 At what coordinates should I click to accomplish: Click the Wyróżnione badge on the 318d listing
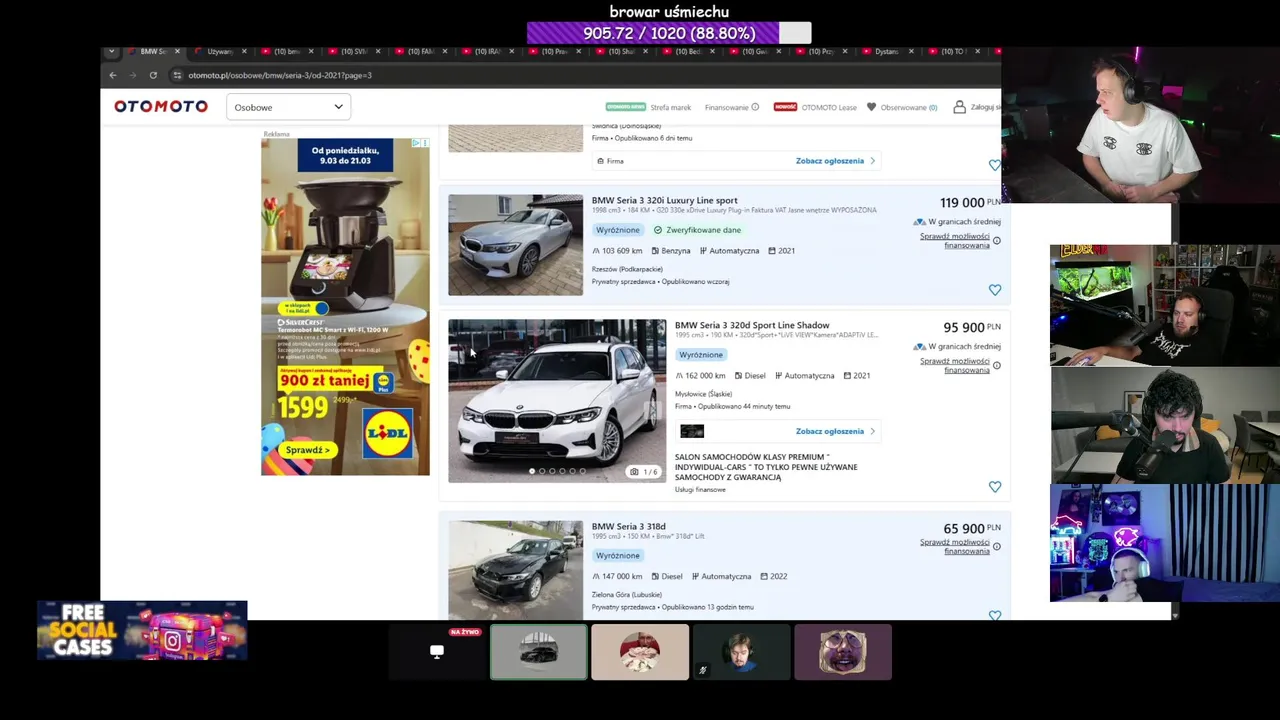pos(617,555)
